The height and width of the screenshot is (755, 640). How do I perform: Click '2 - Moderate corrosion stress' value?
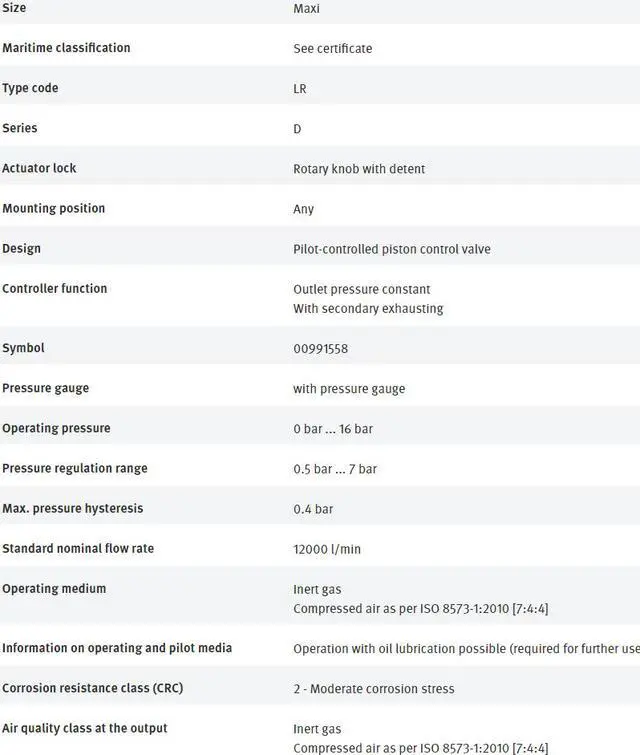click(x=374, y=689)
